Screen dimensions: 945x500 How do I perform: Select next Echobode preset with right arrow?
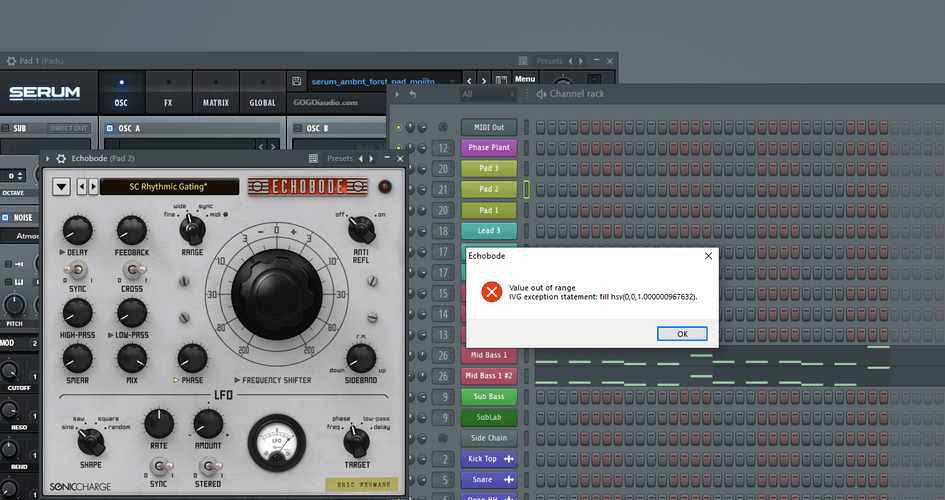pos(93,187)
